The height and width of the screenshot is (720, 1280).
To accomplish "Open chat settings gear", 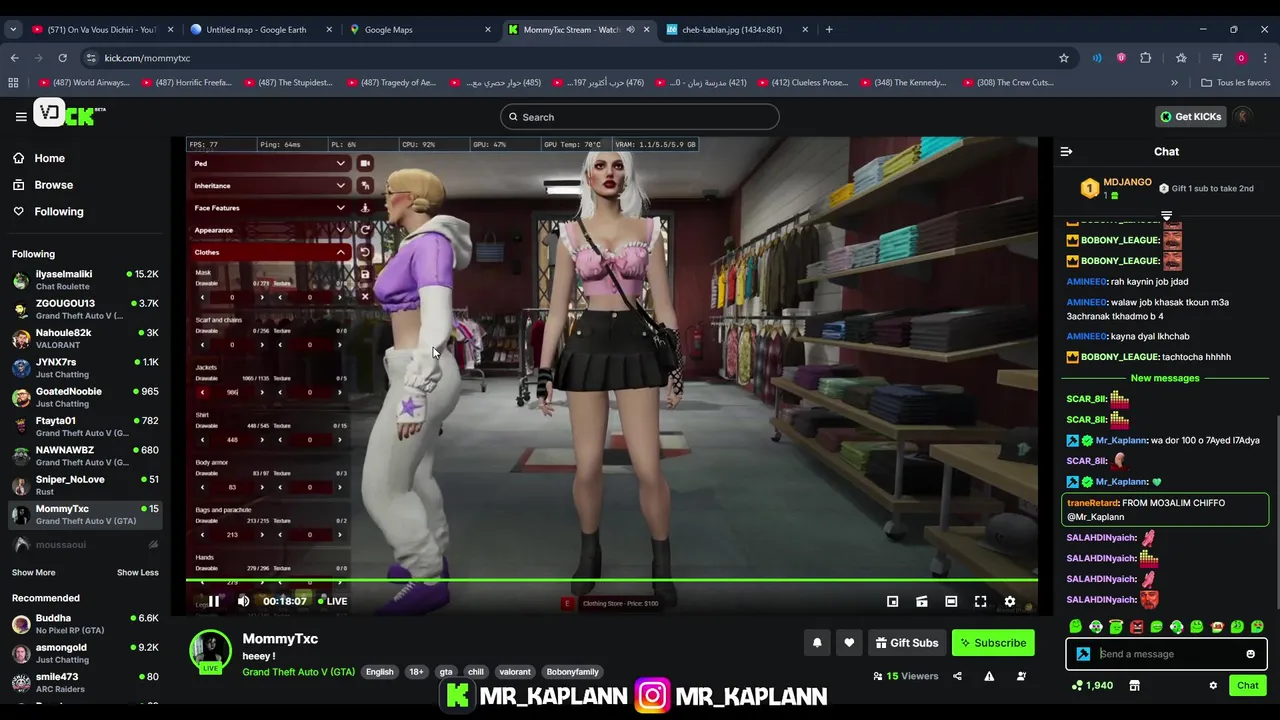I will 1213,685.
